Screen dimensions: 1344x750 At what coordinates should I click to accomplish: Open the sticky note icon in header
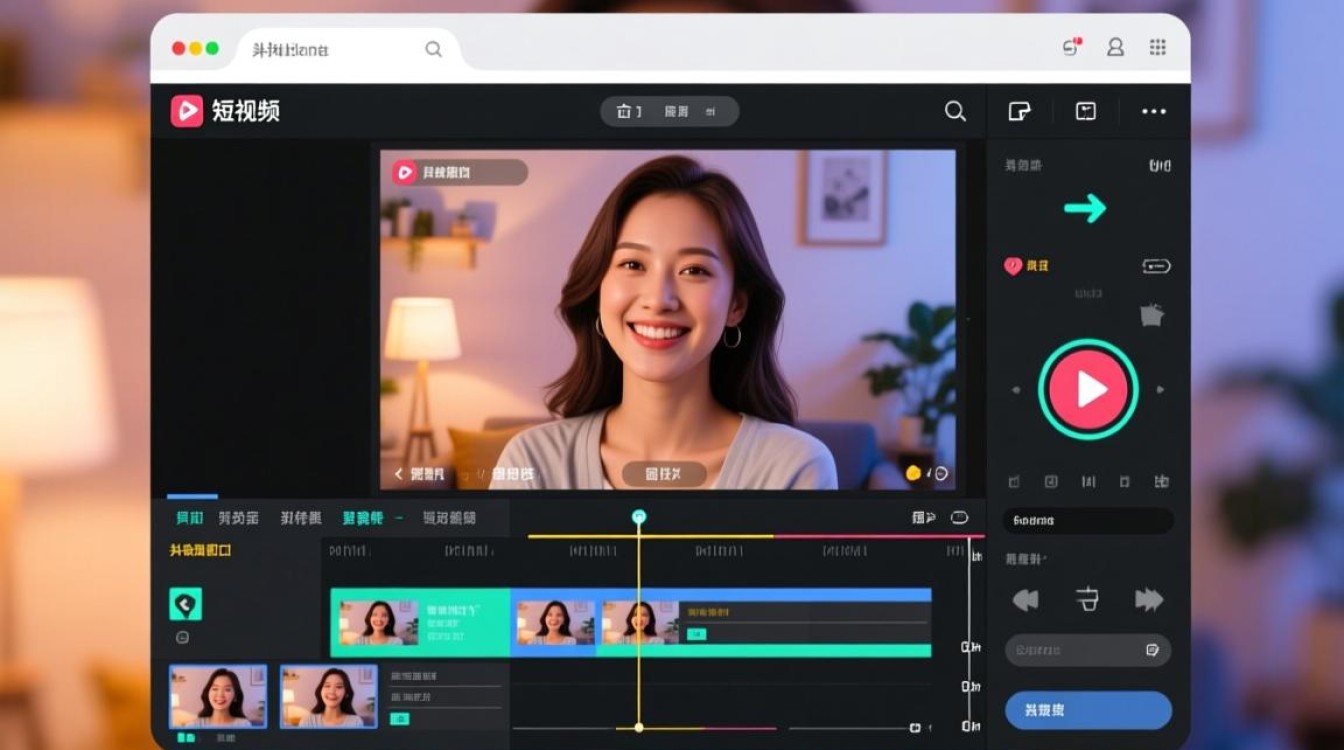(x=1019, y=111)
